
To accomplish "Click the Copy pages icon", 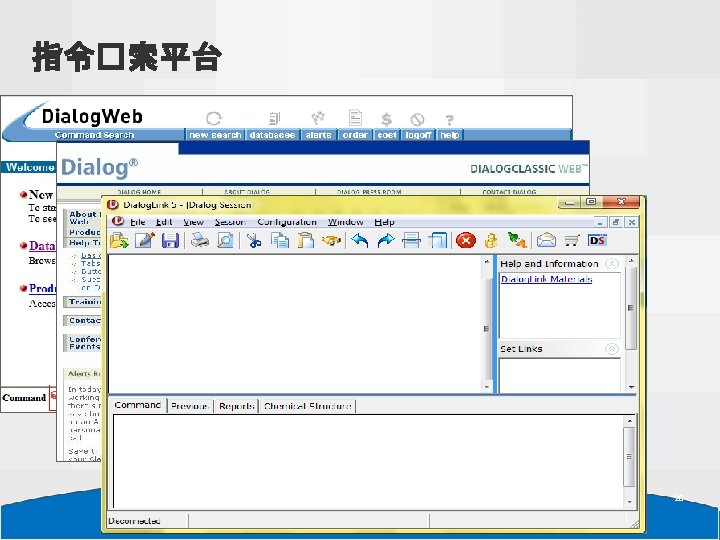I will (280, 241).
